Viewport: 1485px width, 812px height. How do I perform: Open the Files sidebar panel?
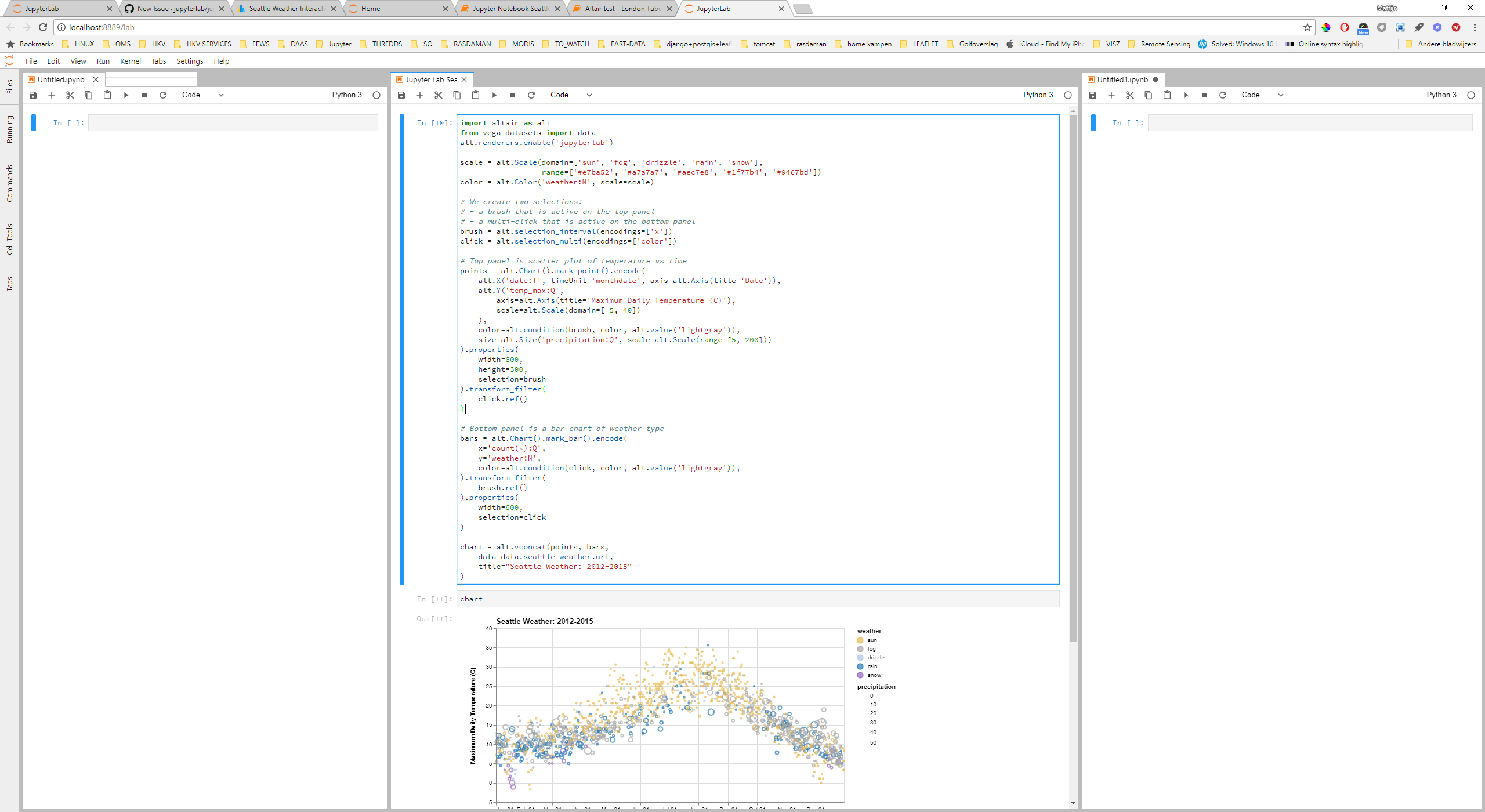9,86
